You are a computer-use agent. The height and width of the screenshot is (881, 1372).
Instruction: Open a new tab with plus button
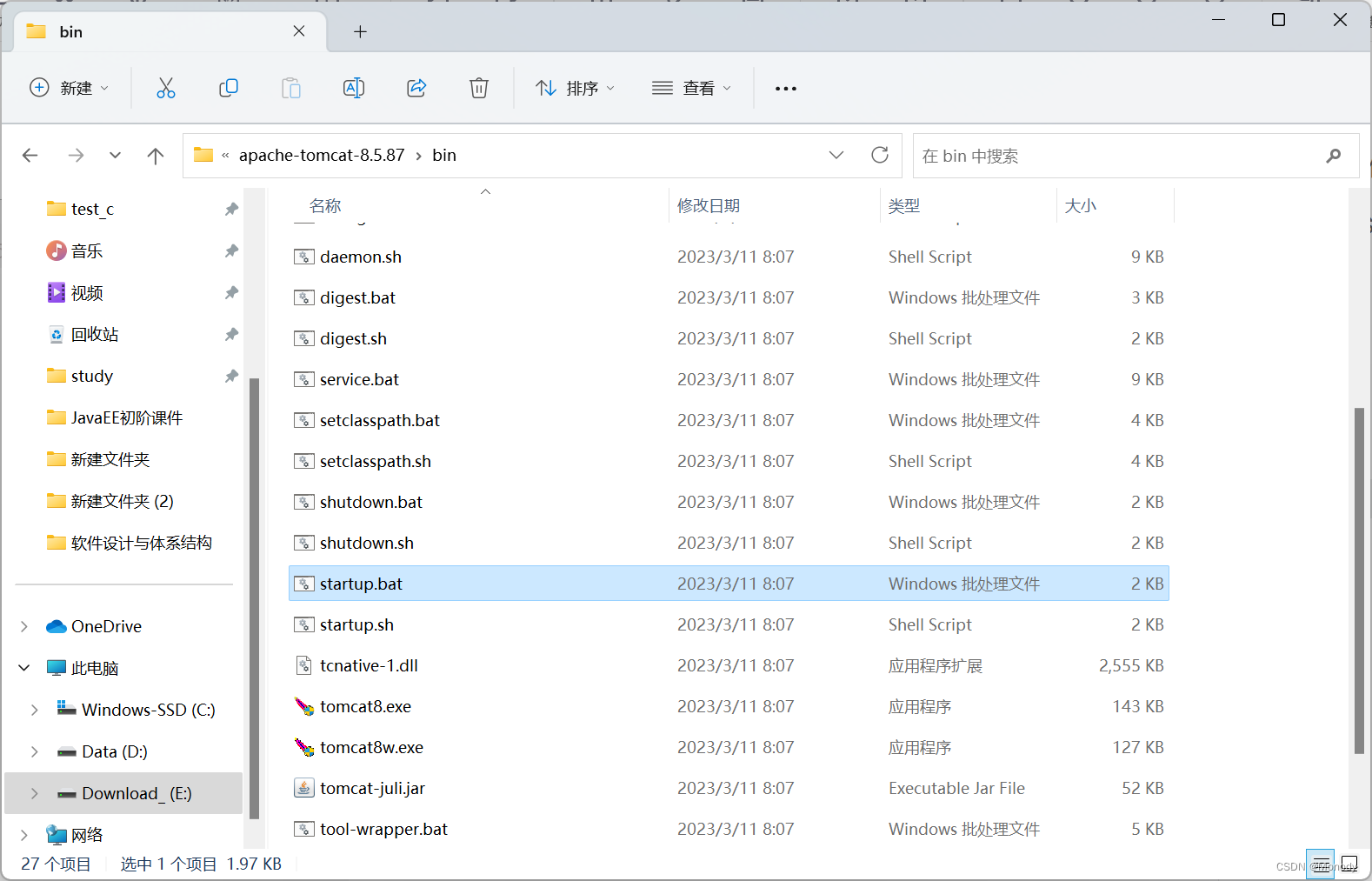point(360,32)
